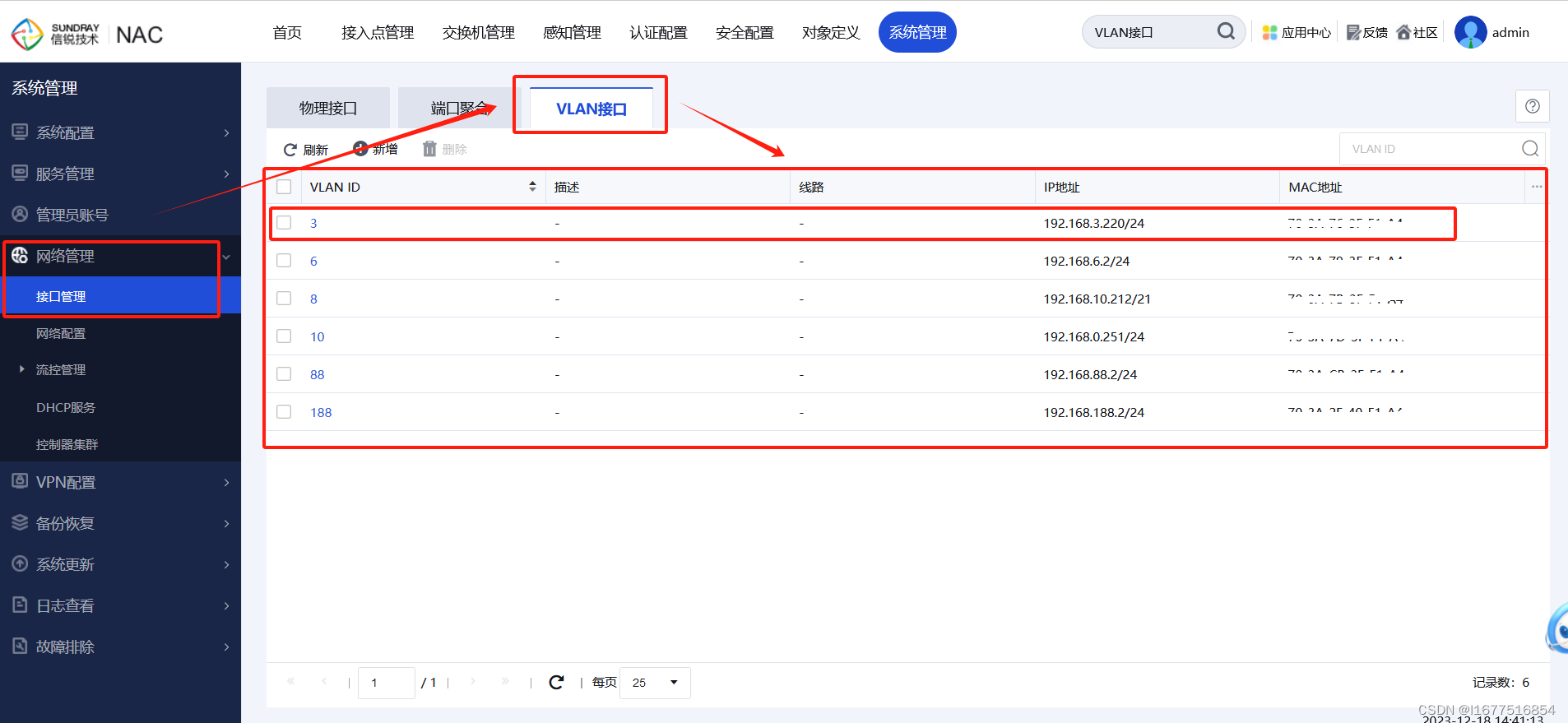Click the VPN配置 sidebar icon

coord(20,481)
